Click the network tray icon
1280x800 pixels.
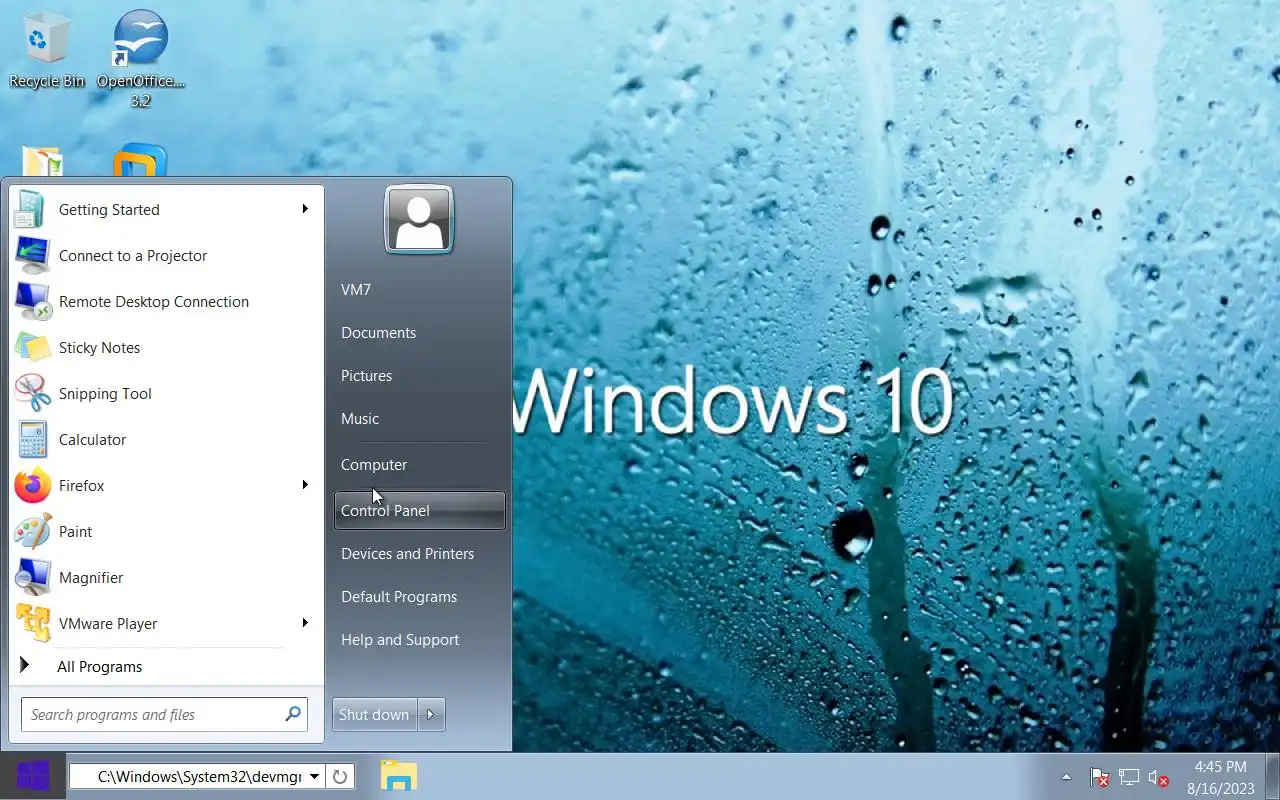(x=1129, y=777)
